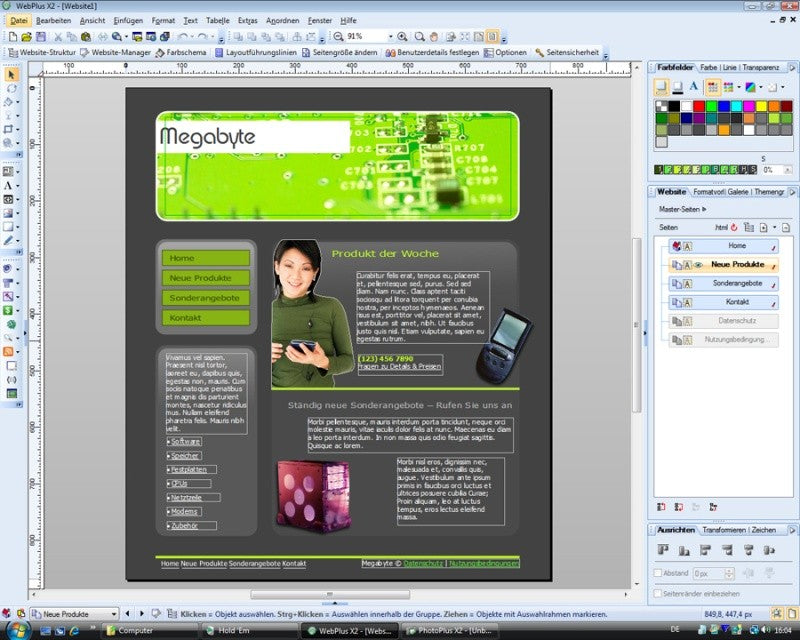Viewport: 800px width, 640px height.
Task: Switch to PhotoPlus X2 taskbar button
Action: (x=449, y=631)
